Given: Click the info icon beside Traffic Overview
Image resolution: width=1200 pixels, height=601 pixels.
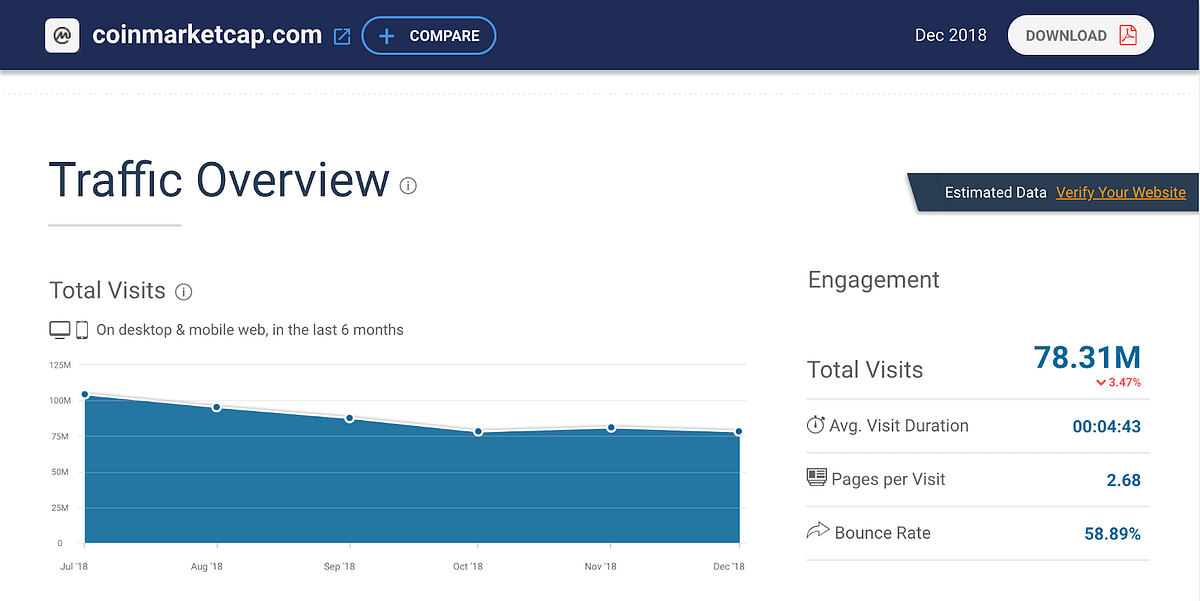Looking at the screenshot, I should click(x=408, y=185).
